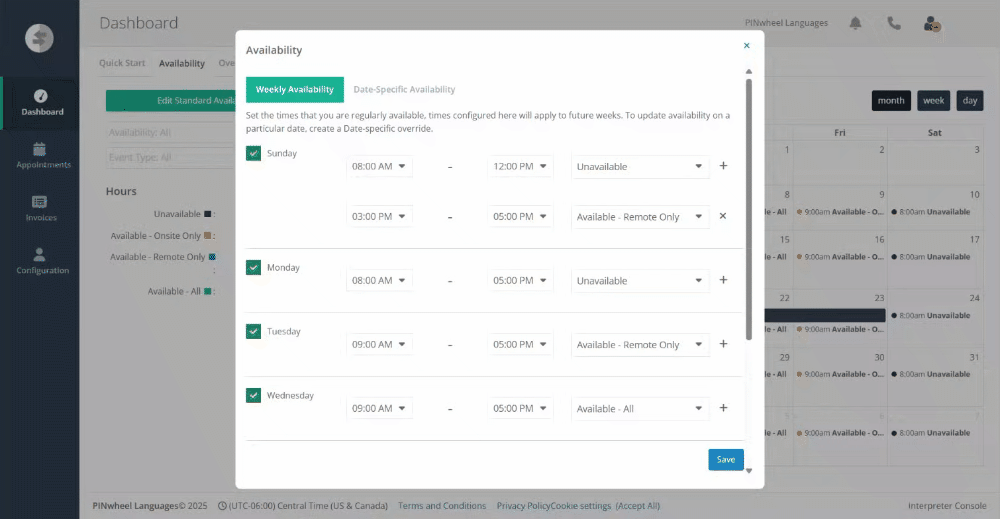The width and height of the screenshot is (1000, 519).
Task: Open the user profile avatar icon
Action: [932, 24]
